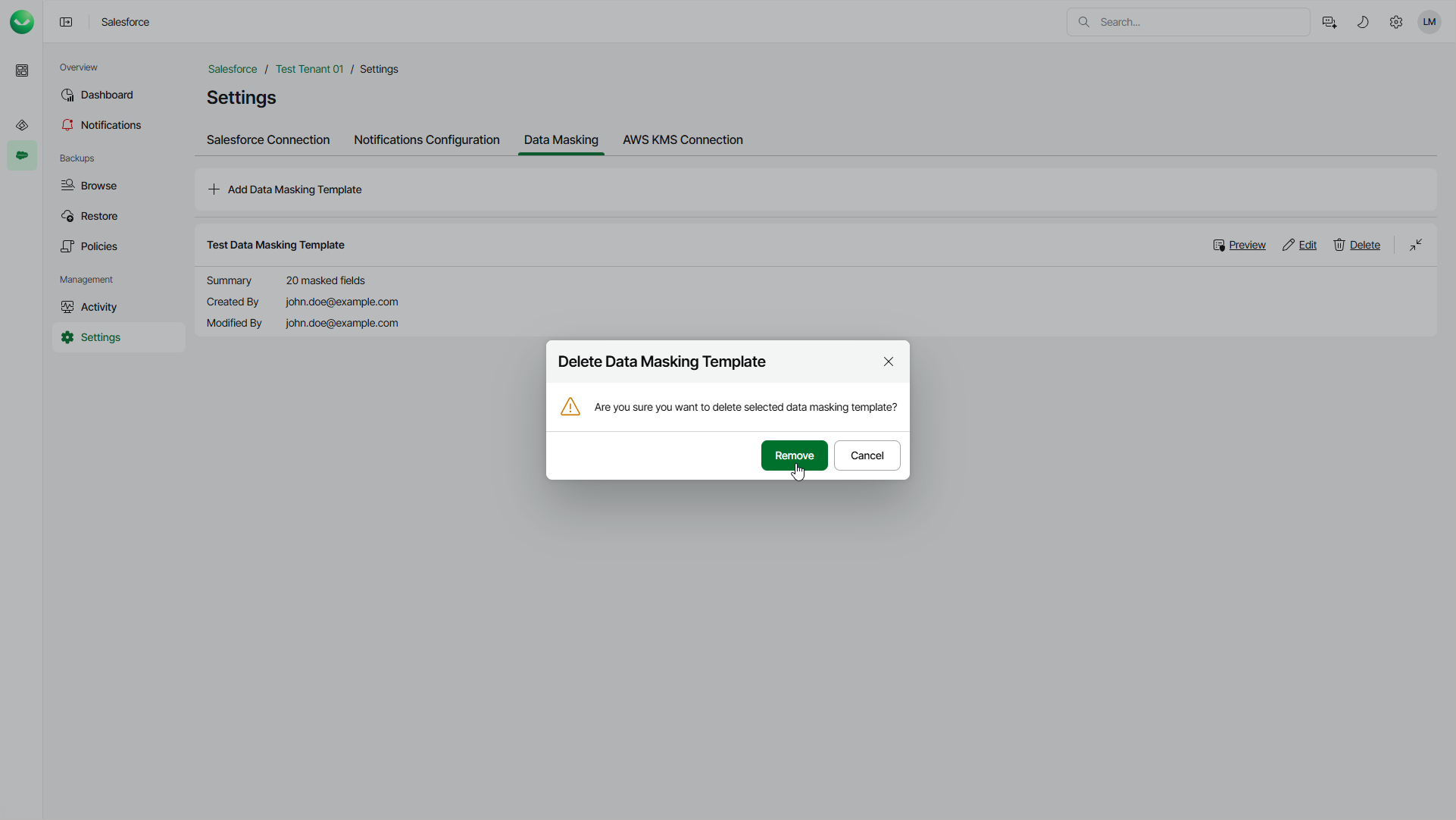Image resolution: width=1456 pixels, height=820 pixels.
Task: Open the LM user avatar menu
Action: coord(1429,22)
